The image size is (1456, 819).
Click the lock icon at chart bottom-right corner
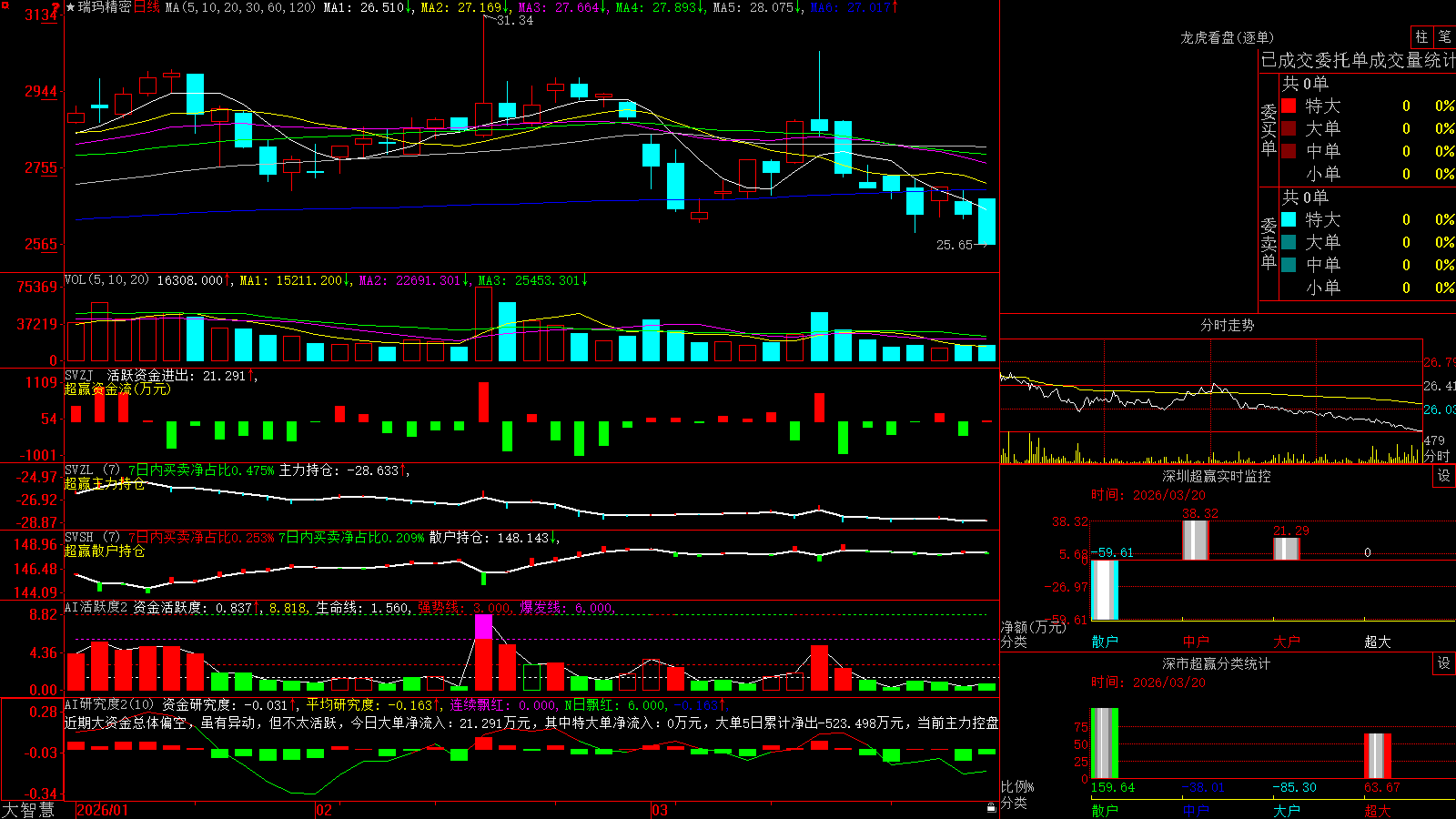tap(992, 807)
